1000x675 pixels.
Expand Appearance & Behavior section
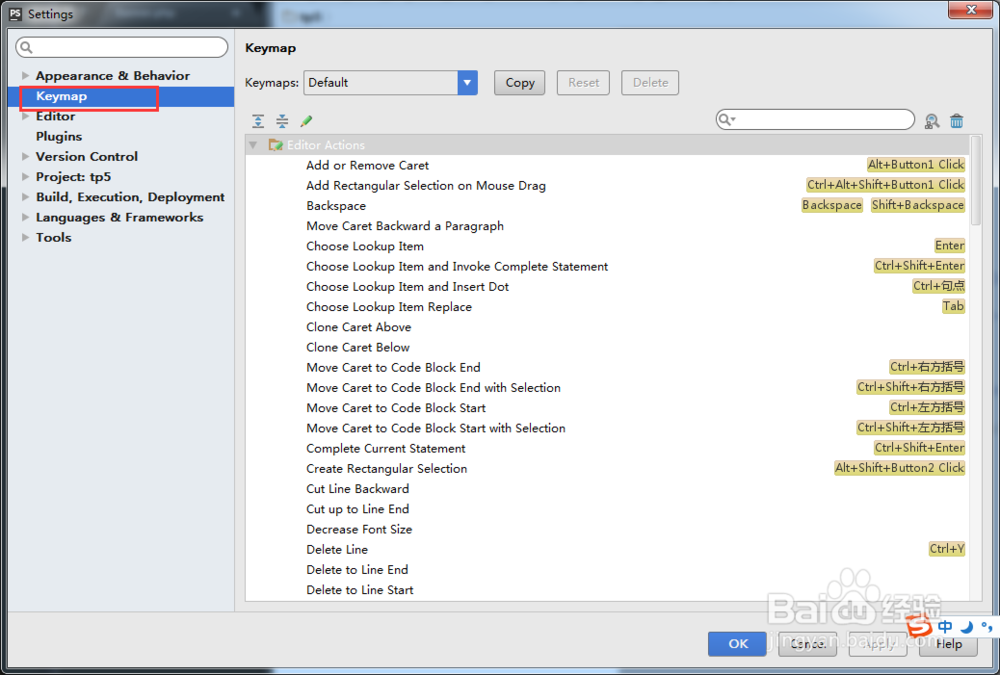coord(26,75)
